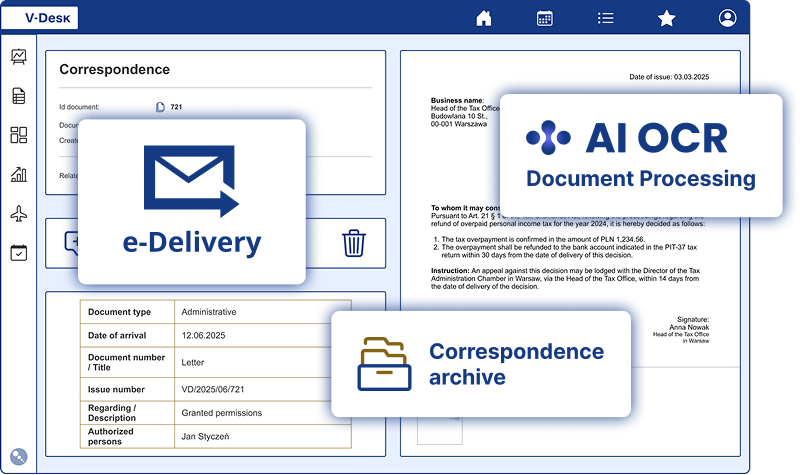Click the Document type label

pyautogui.click(x=119, y=312)
